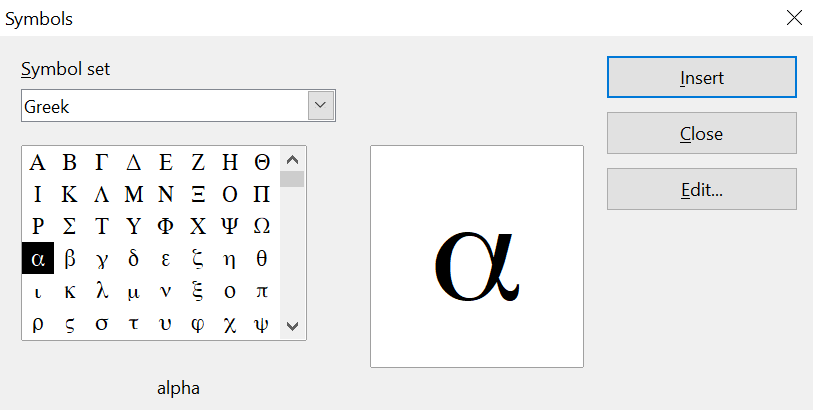The image size is (813, 410).
Task: Select the capital Omega symbol
Action: click(262, 226)
